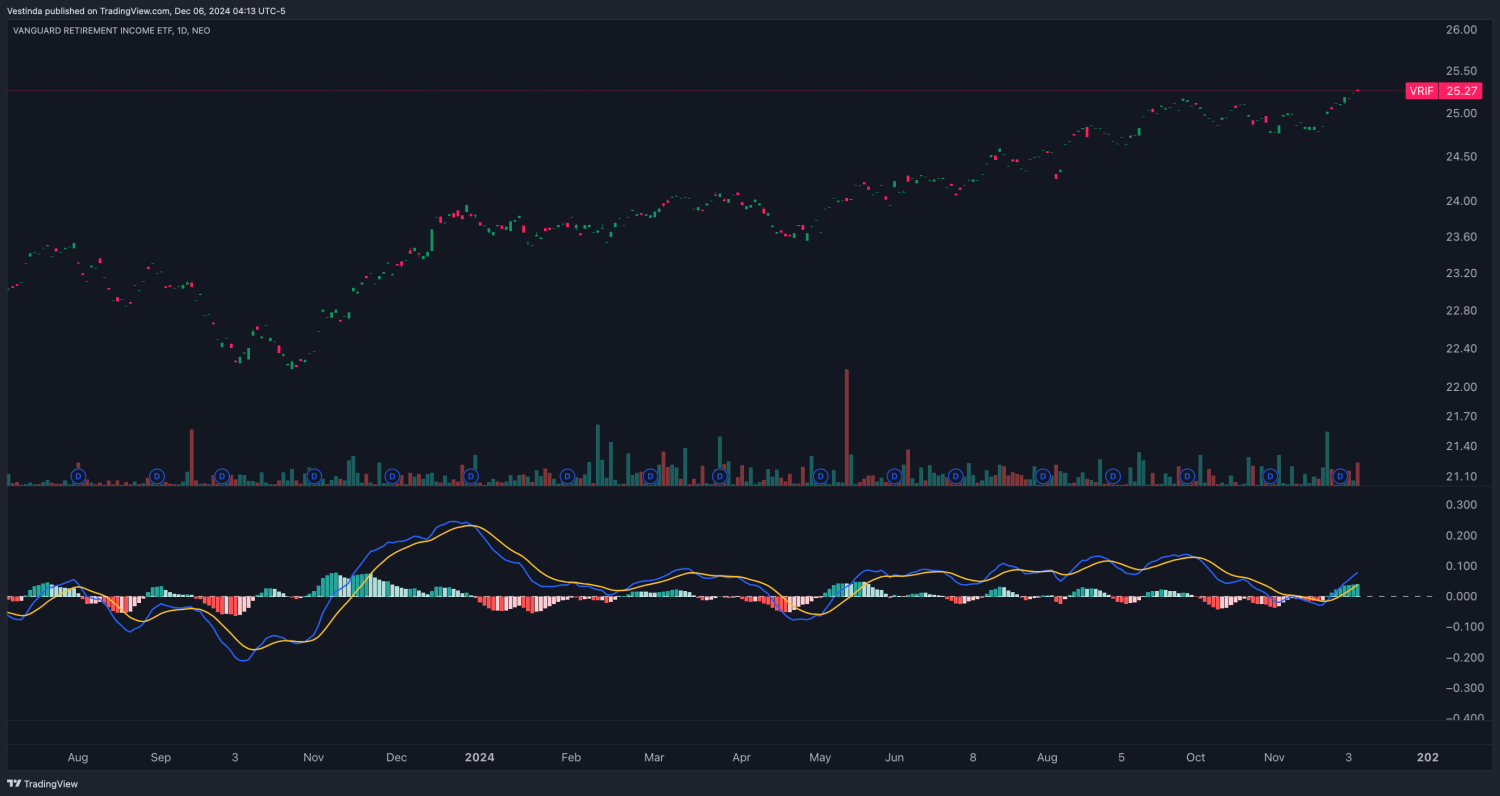Click the 25.50 price axis label
This screenshot has width=1500, height=796.
point(1462,71)
